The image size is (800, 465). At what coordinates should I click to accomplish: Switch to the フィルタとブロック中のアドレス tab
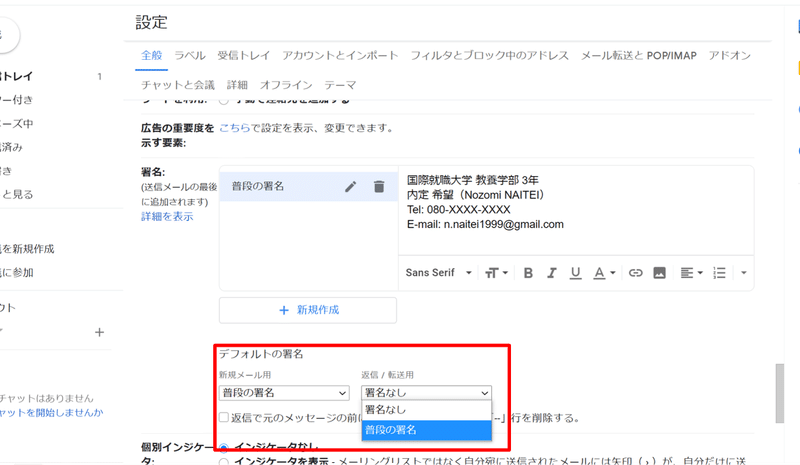point(489,55)
